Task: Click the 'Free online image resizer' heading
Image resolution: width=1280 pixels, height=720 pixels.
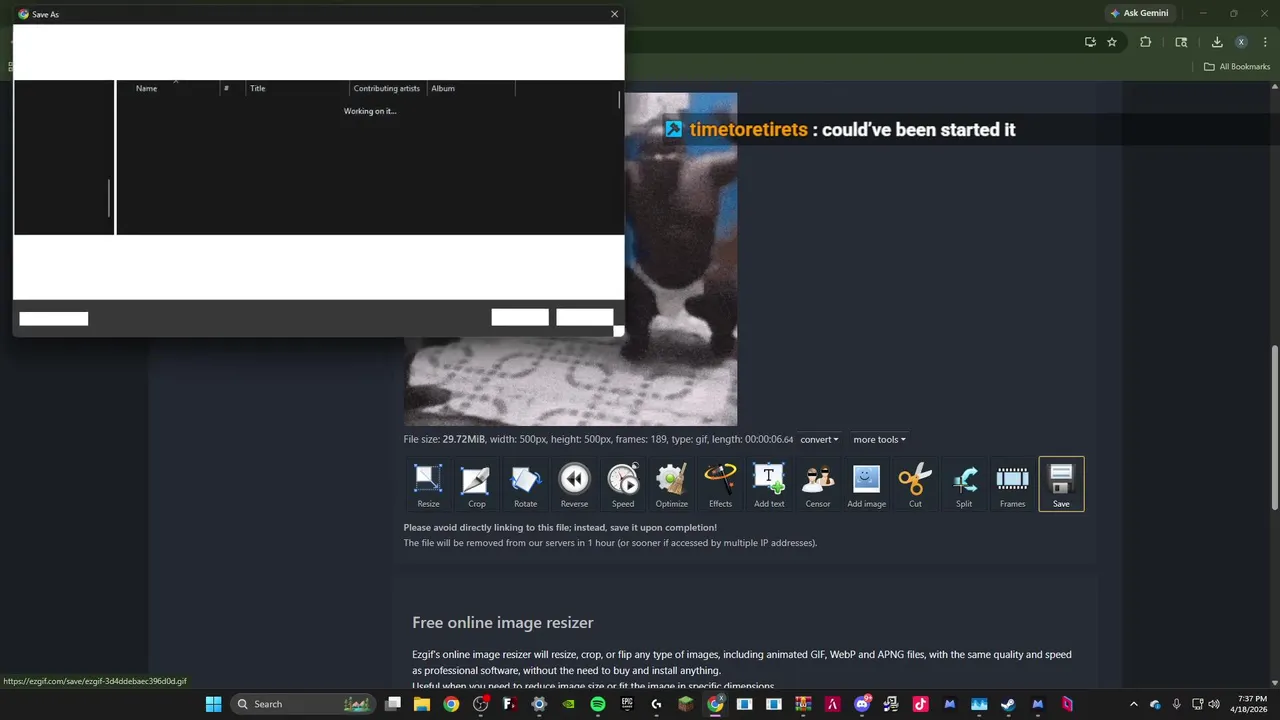Action: 503,623
